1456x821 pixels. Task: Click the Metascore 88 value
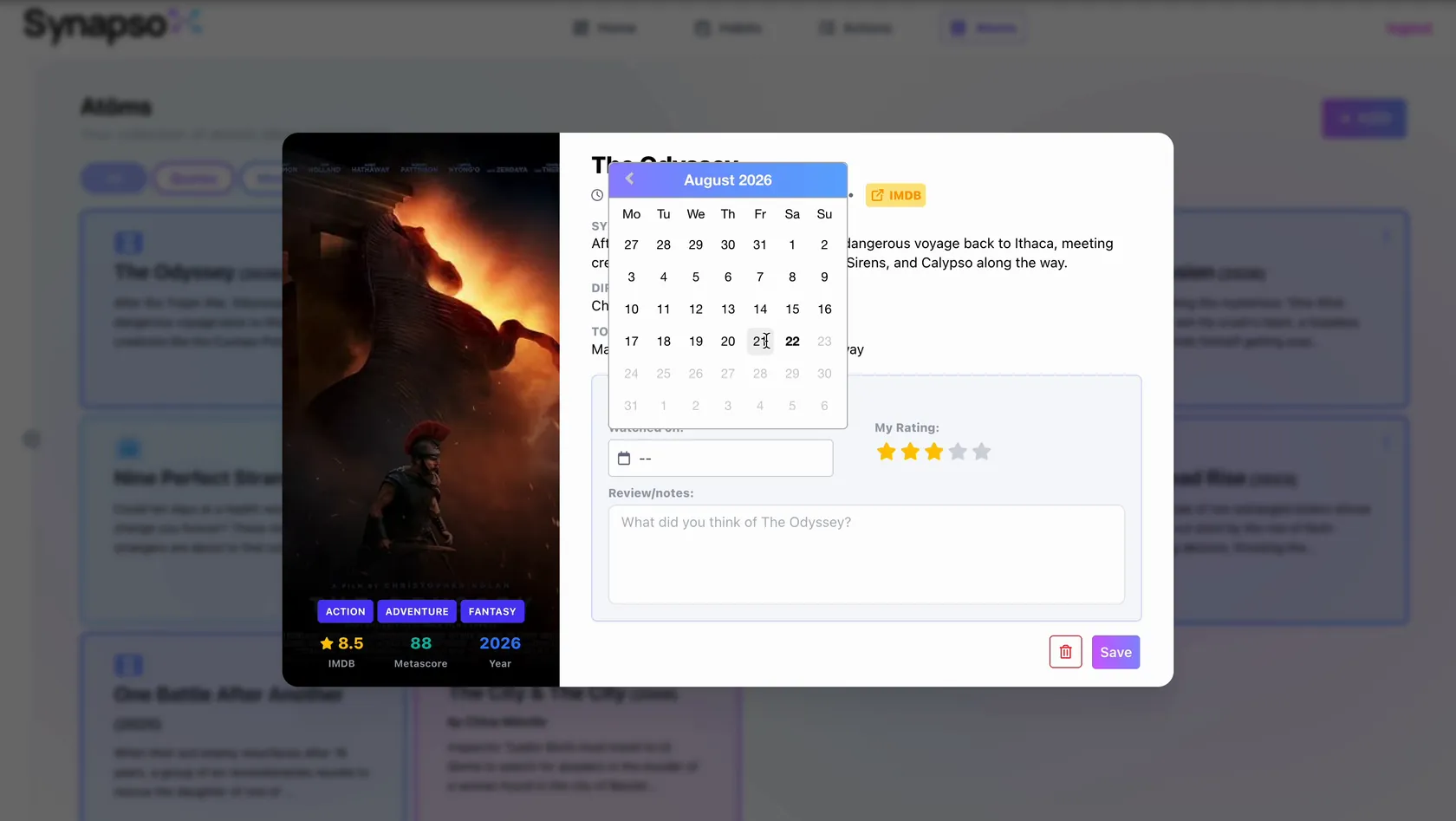pos(421,643)
